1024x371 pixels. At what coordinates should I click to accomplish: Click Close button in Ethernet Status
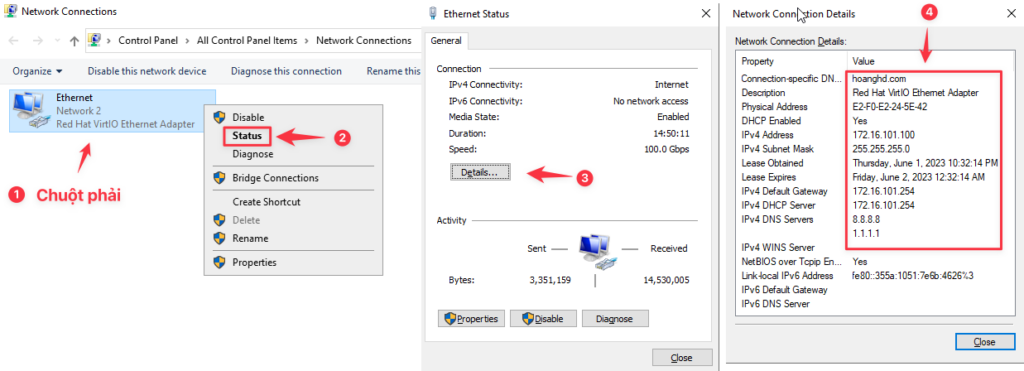coord(682,358)
